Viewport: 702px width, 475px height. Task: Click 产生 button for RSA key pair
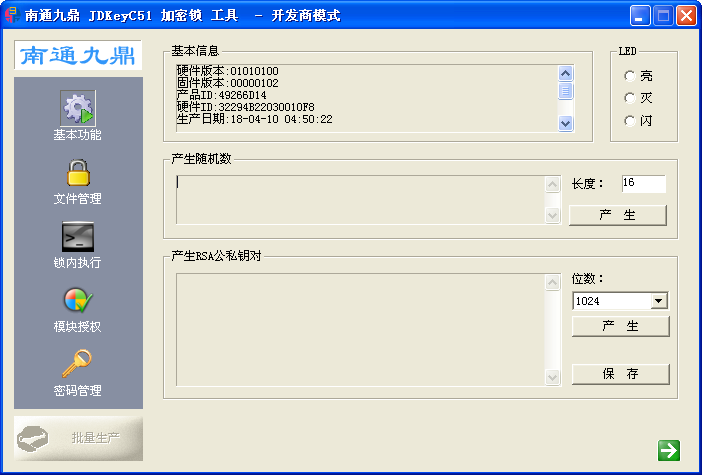pos(621,326)
